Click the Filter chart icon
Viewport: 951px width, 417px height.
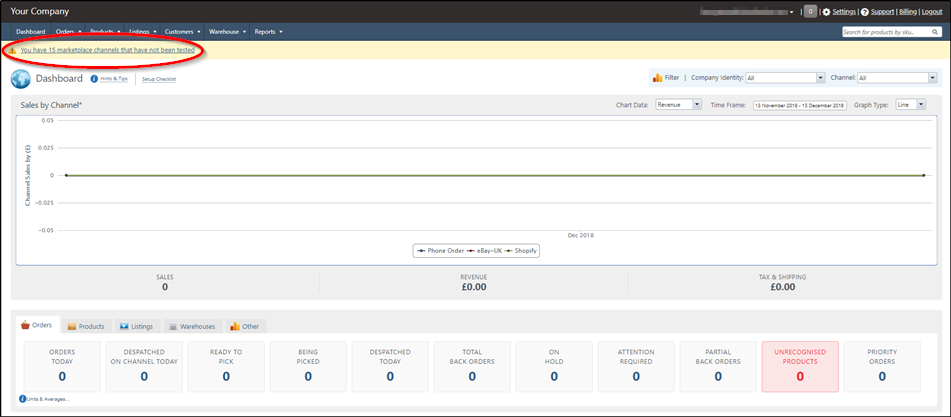click(657, 78)
